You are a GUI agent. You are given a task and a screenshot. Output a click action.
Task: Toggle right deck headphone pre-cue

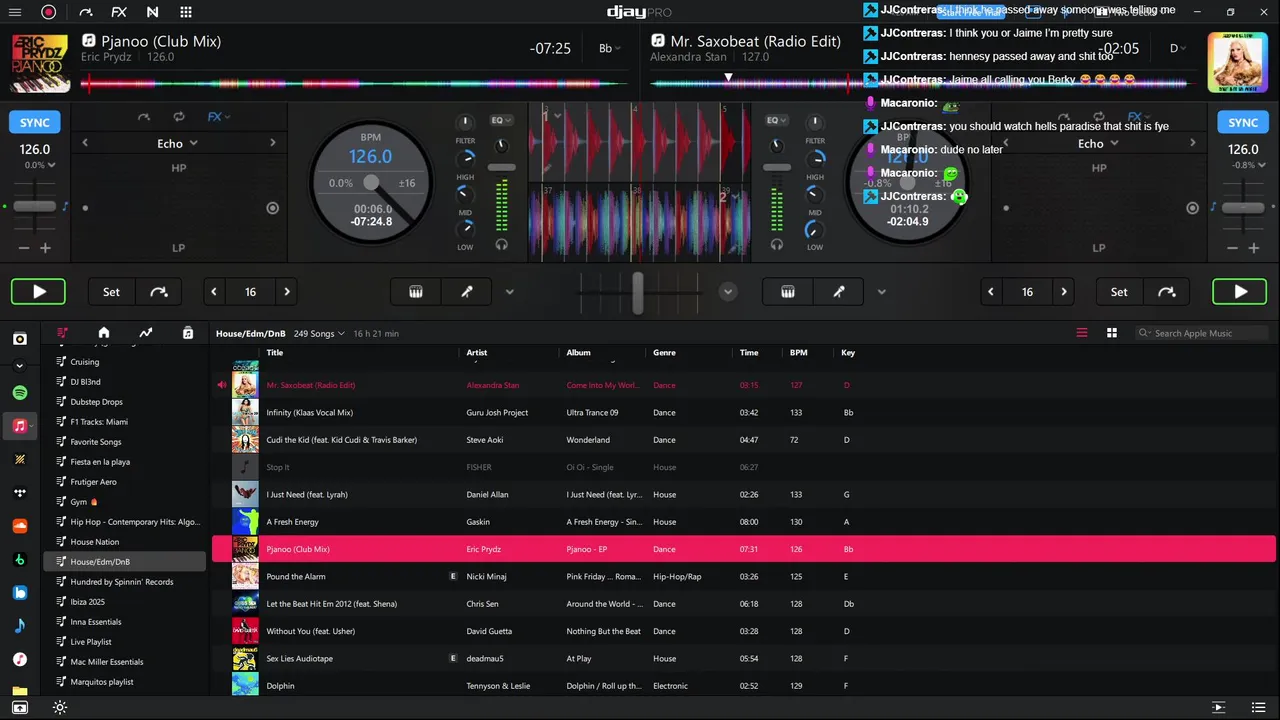point(776,244)
